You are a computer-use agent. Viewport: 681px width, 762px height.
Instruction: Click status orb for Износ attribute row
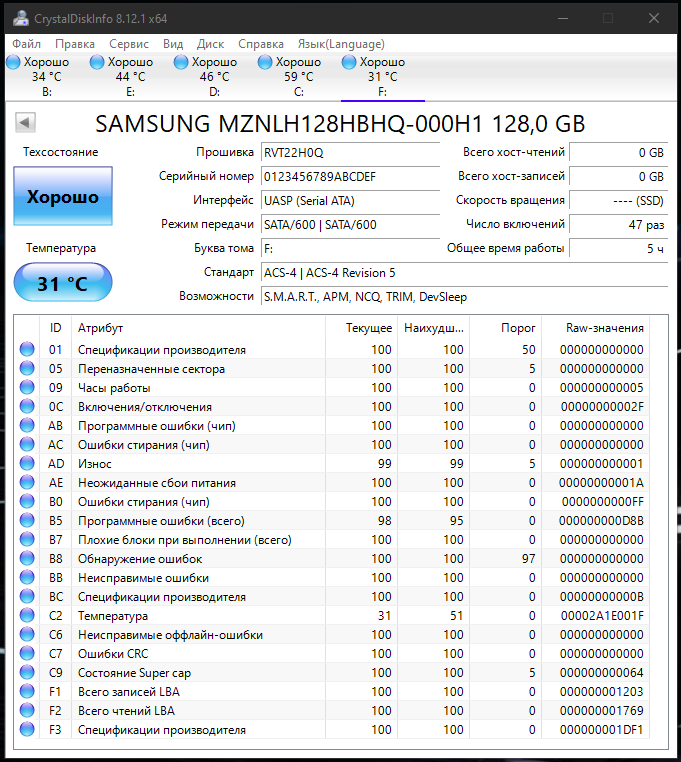click(27, 464)
